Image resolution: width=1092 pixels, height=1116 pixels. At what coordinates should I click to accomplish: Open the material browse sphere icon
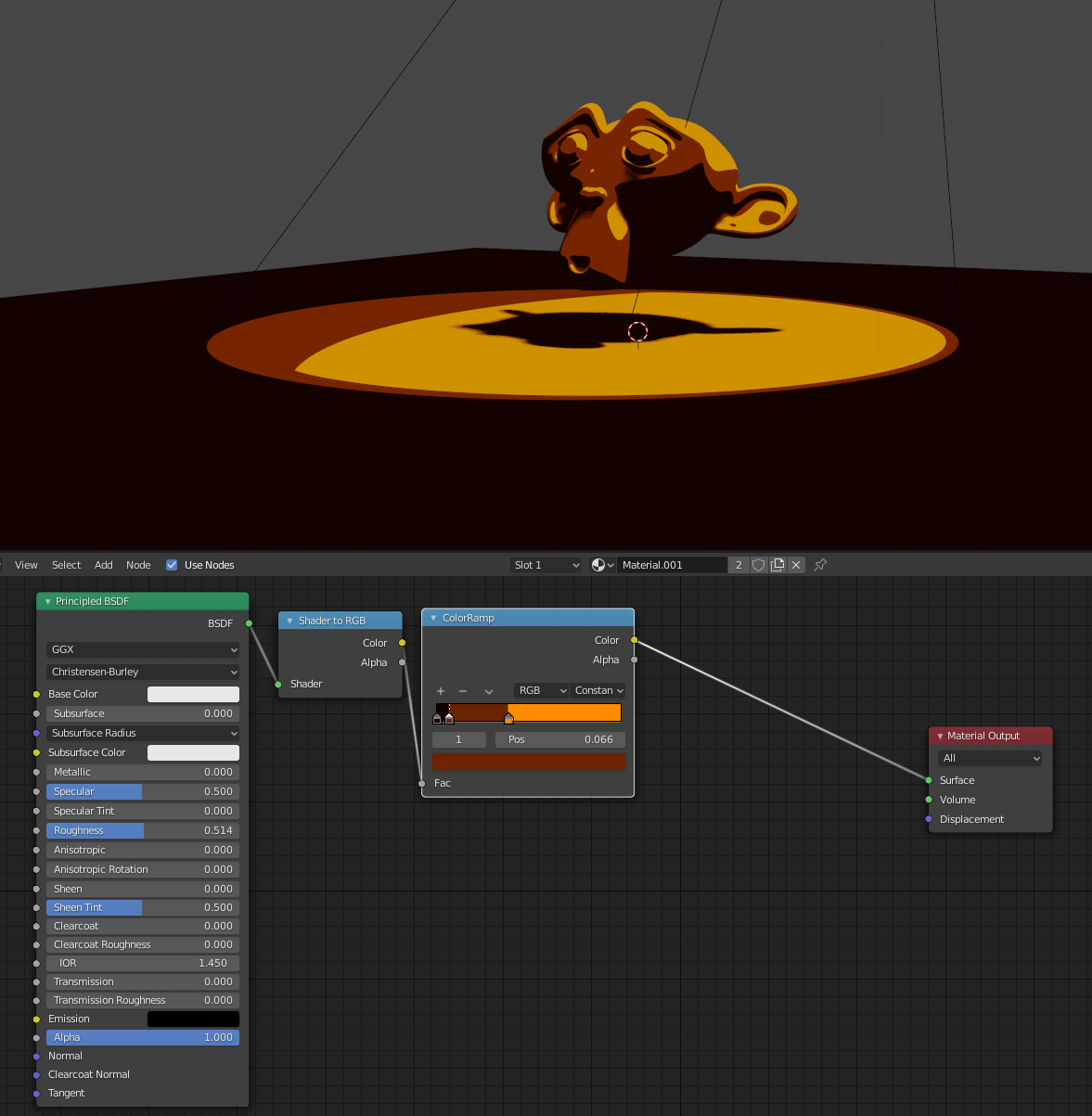(x=603, y=565)
